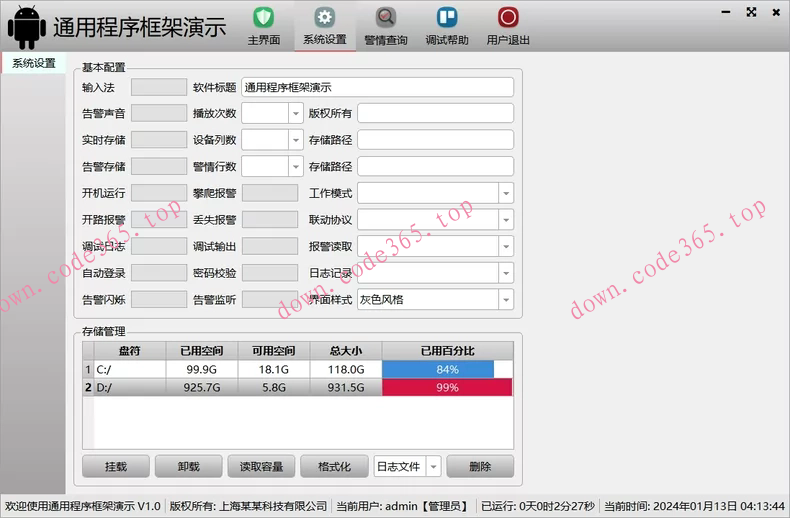Toggle the 攀爬报警 switch

[270, 193]
